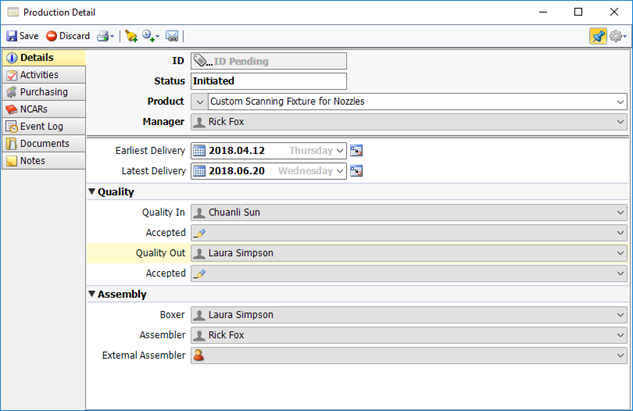633x411 pixels.
Task: Toggle the pin window icon
Action: [598, 36]
